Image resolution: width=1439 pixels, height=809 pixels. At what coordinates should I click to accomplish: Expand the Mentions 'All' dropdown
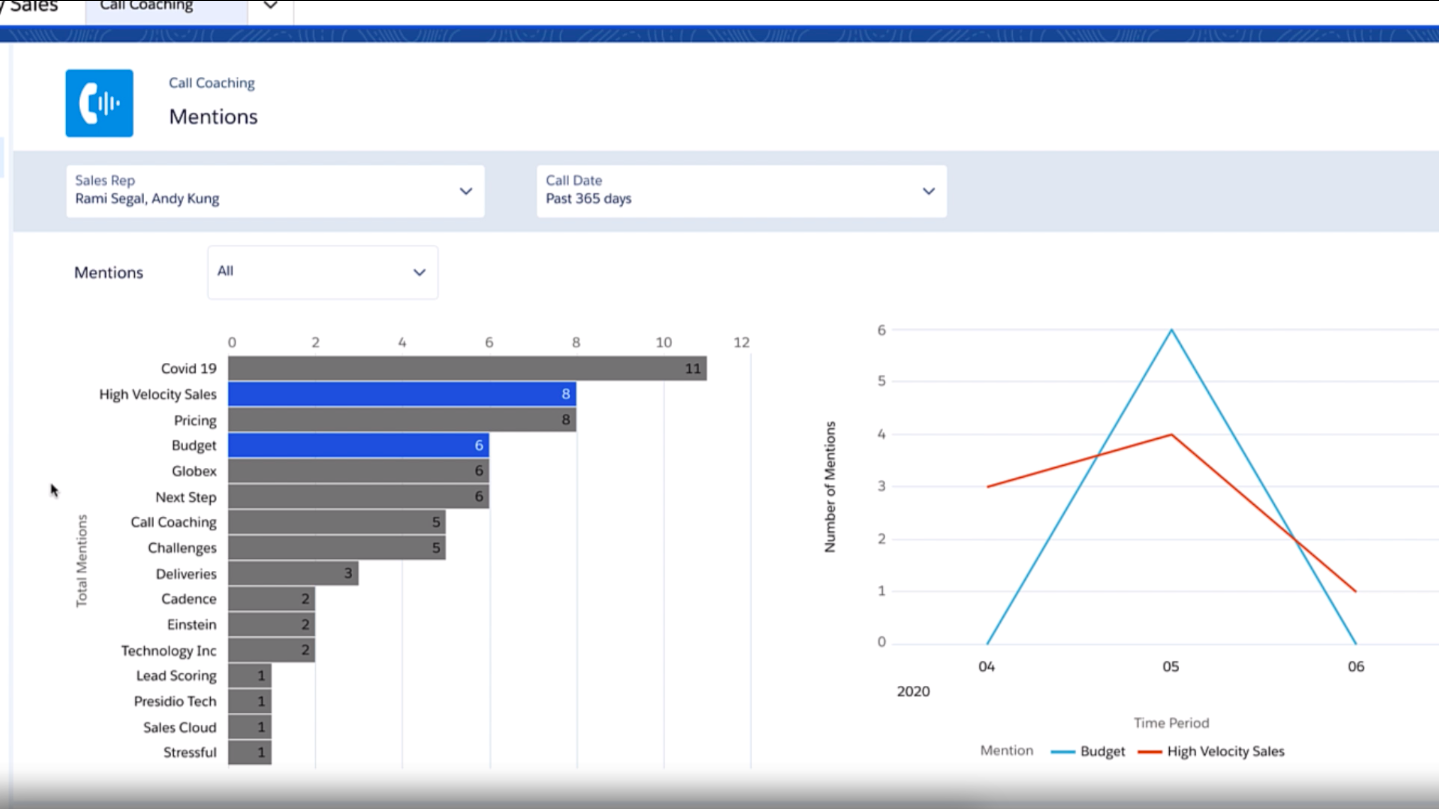(418, 271)
